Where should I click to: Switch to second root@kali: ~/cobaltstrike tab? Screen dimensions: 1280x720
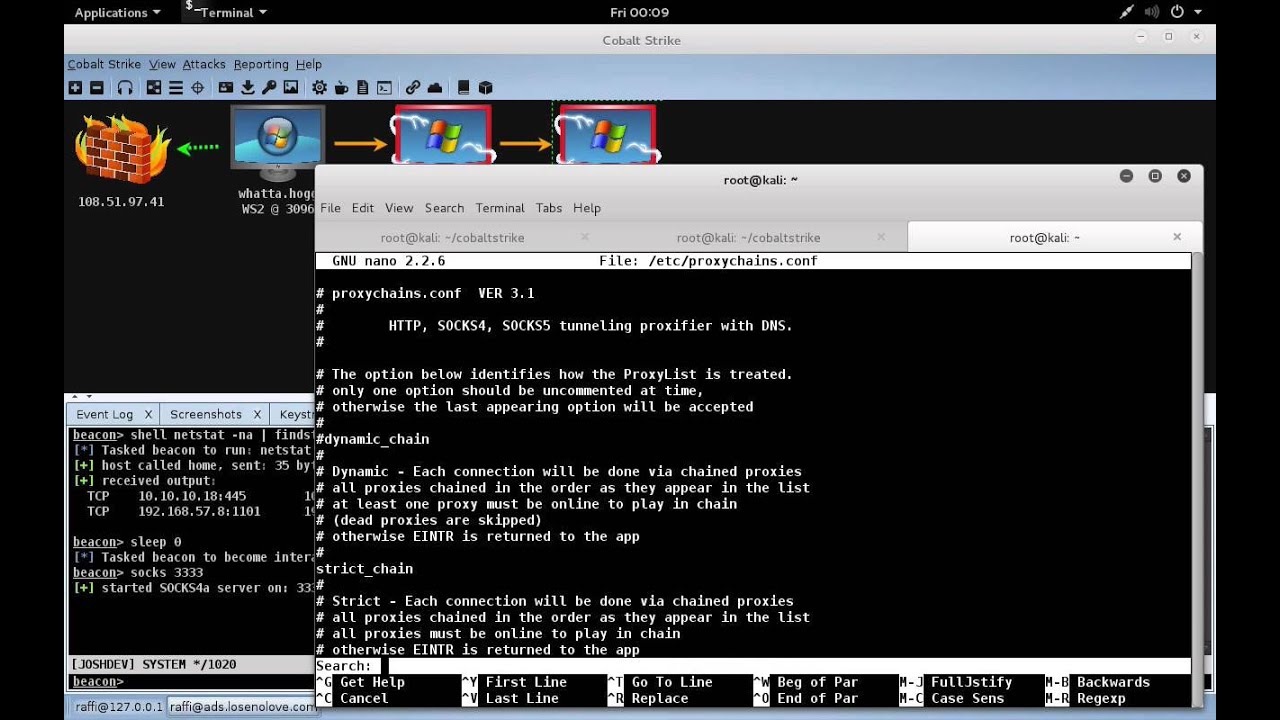(748, 238)
